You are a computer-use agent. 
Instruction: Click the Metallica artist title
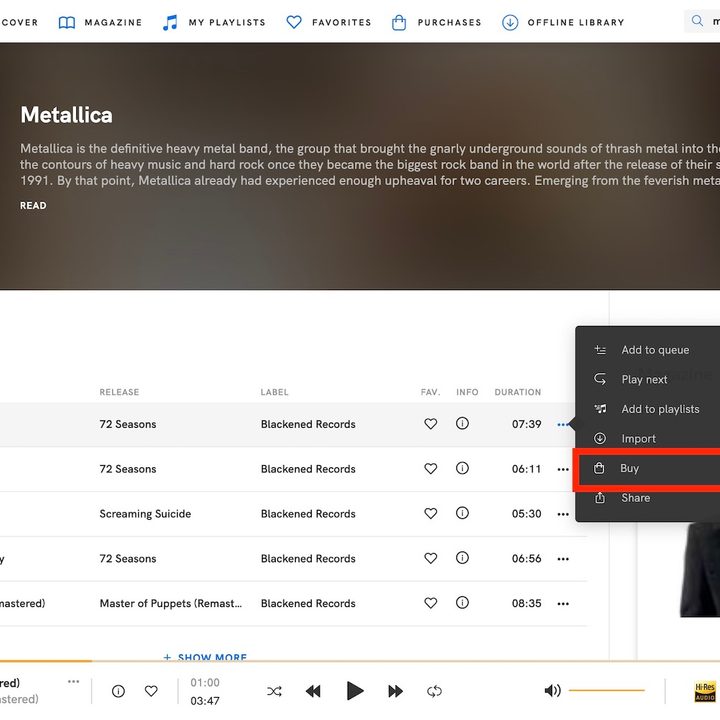tap(67, 115)
